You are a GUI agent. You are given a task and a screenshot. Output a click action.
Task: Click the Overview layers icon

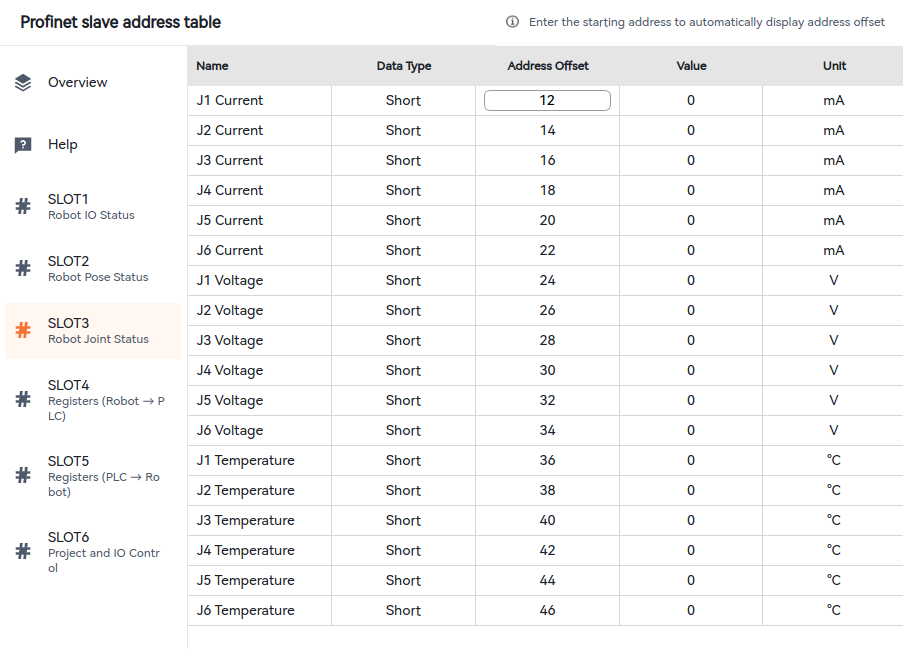click(23, 83)
